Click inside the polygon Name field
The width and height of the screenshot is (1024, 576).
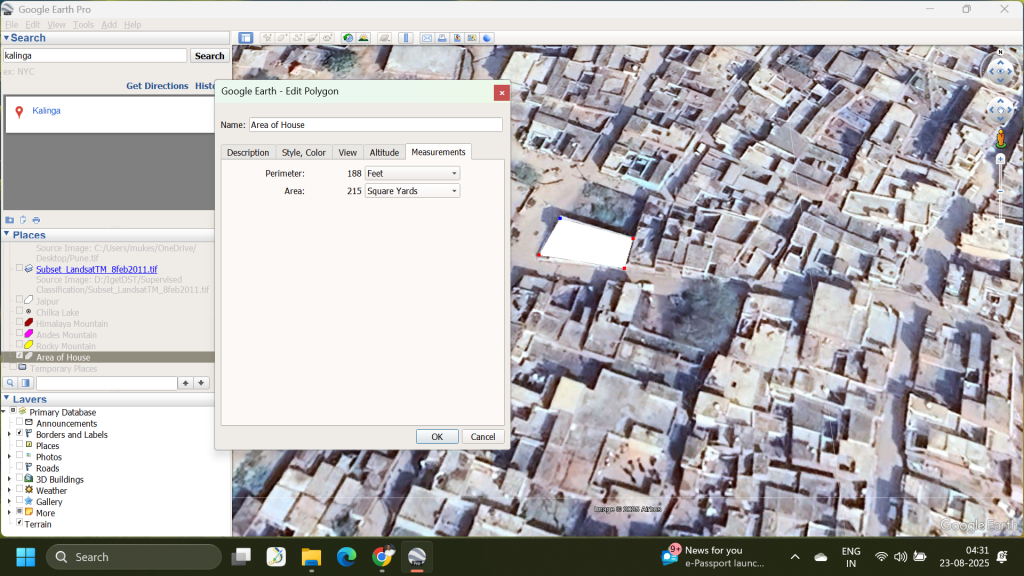[375, 124]
